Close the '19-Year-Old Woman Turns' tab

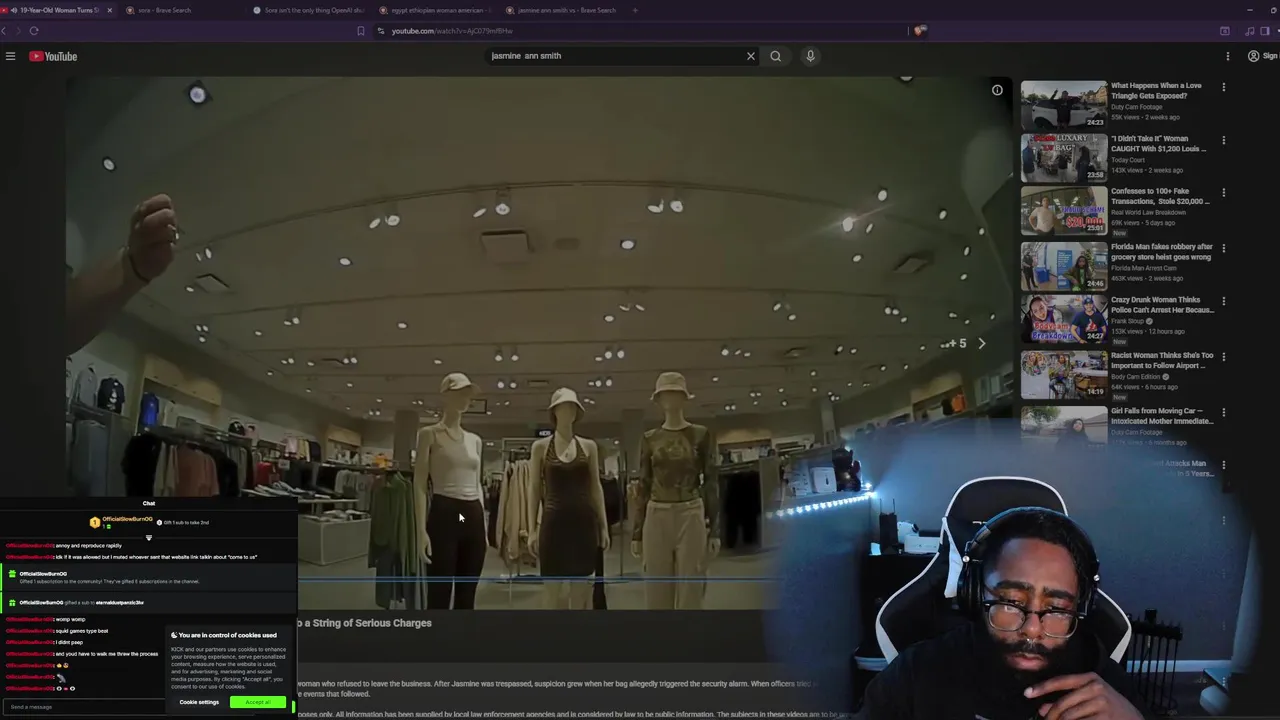(109, 10)
